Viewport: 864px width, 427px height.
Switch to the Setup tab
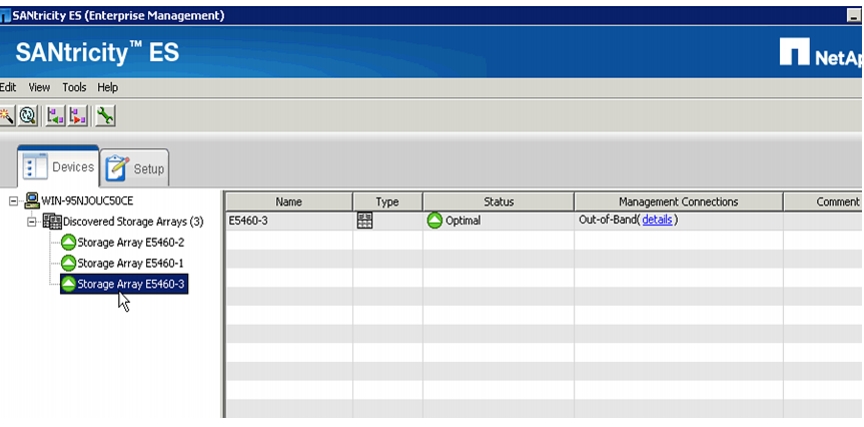click(x=135, y=168)
